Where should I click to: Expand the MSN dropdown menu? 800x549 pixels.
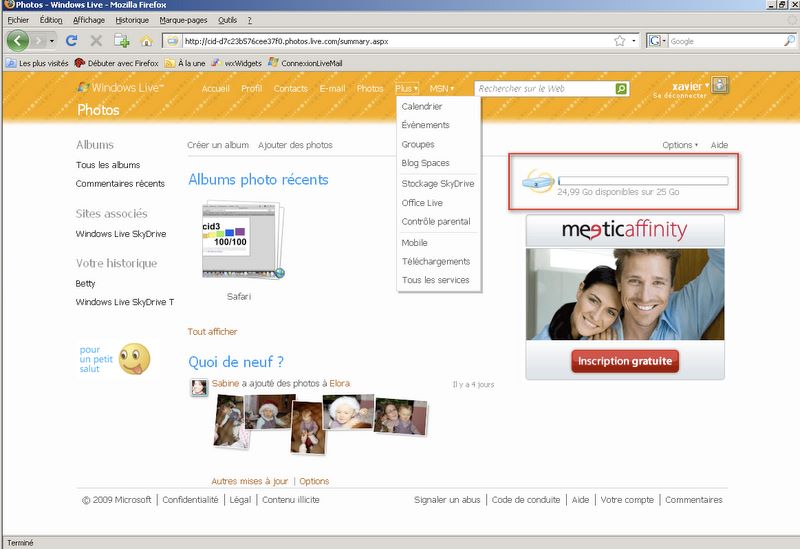click(x=441, y=88)
